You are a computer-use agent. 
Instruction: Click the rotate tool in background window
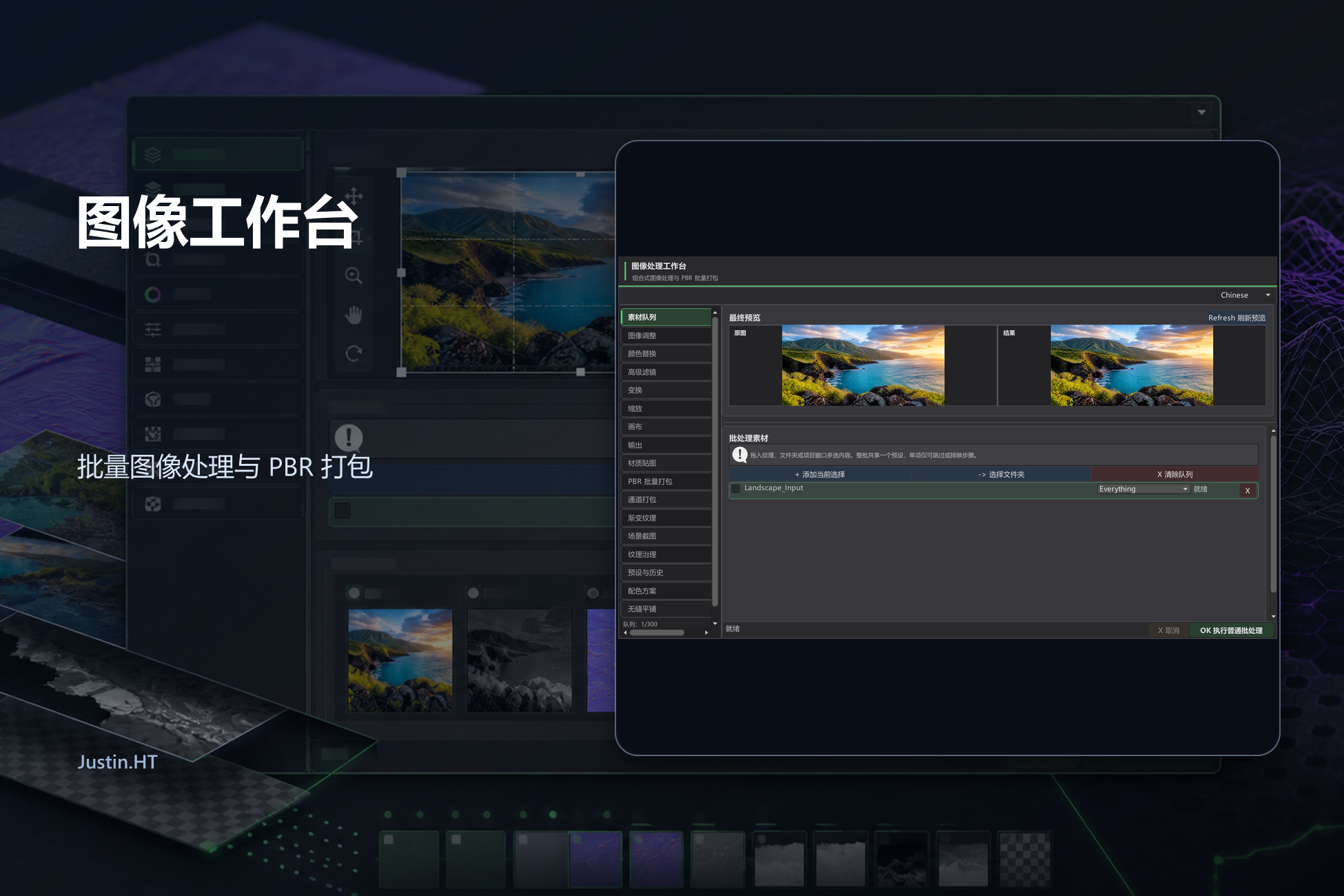(x=354, y=354)
